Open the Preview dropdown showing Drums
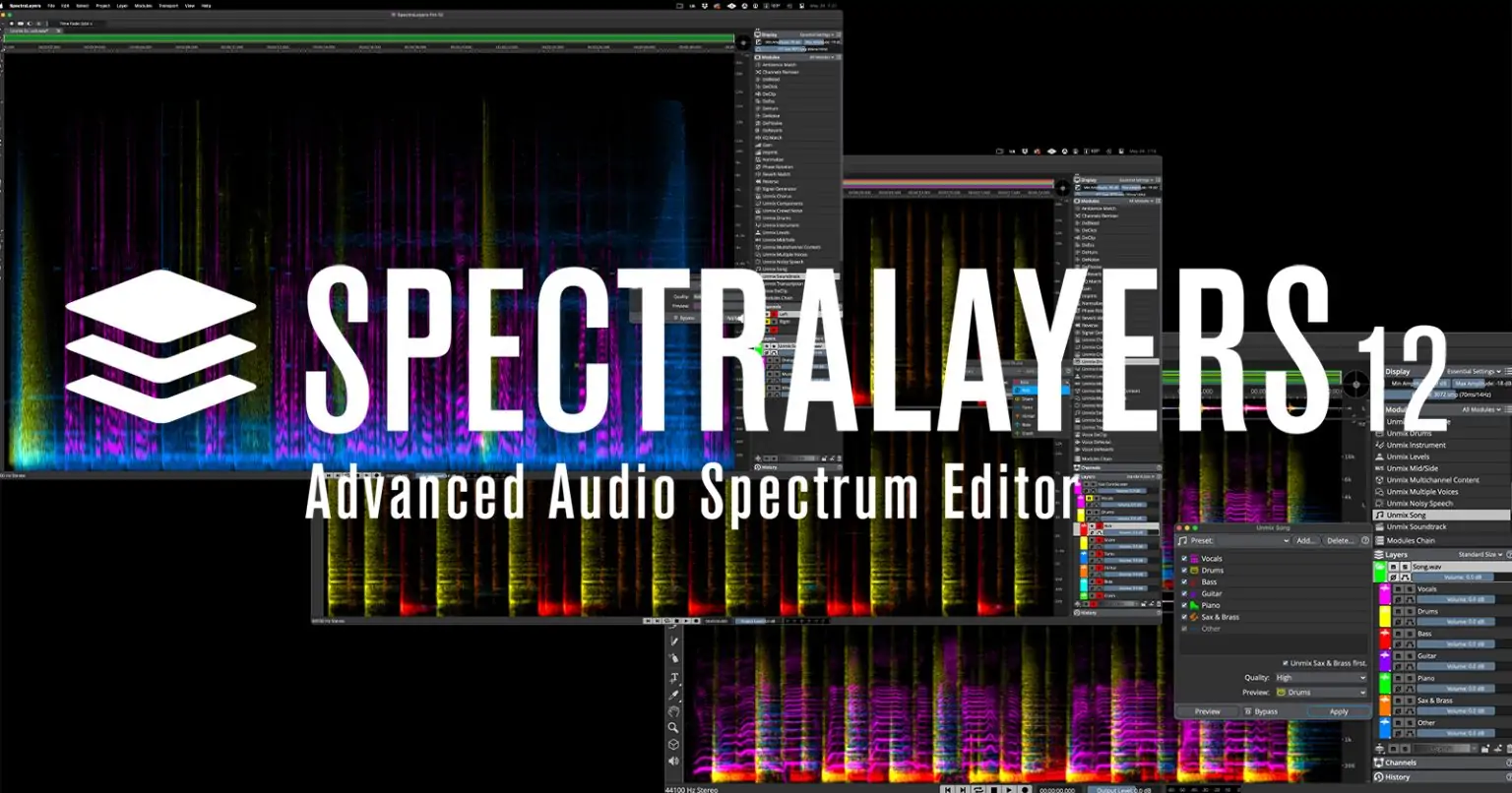Image resolution: width=1512 pixels, height=793 pixels. (x=1321, y=693)
